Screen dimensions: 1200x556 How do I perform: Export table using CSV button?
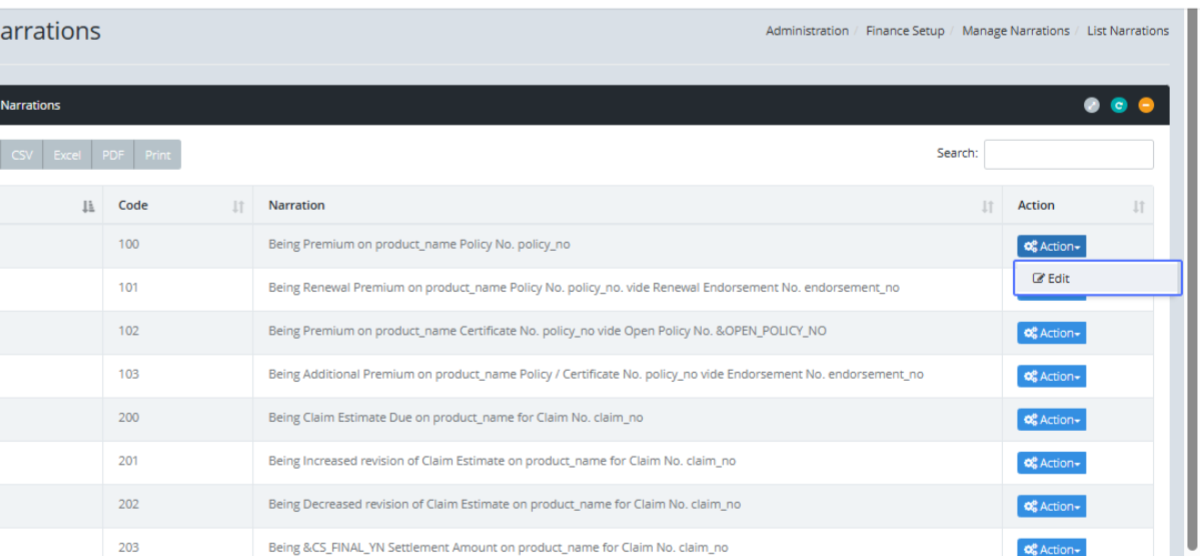click(x=22, y=155)
